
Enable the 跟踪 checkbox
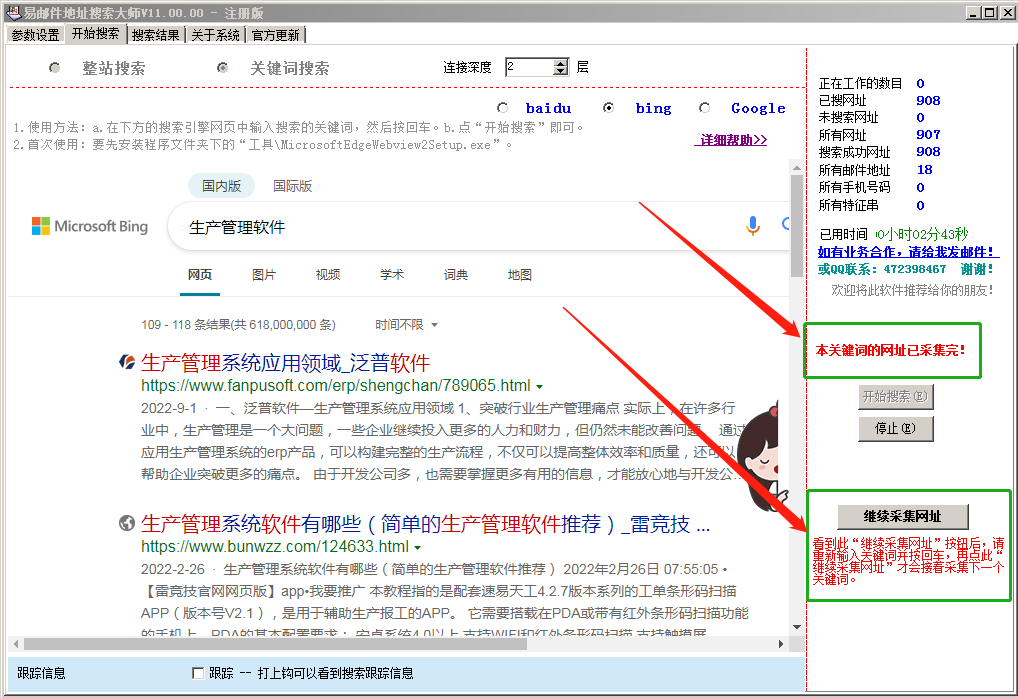tap(198, 673)
